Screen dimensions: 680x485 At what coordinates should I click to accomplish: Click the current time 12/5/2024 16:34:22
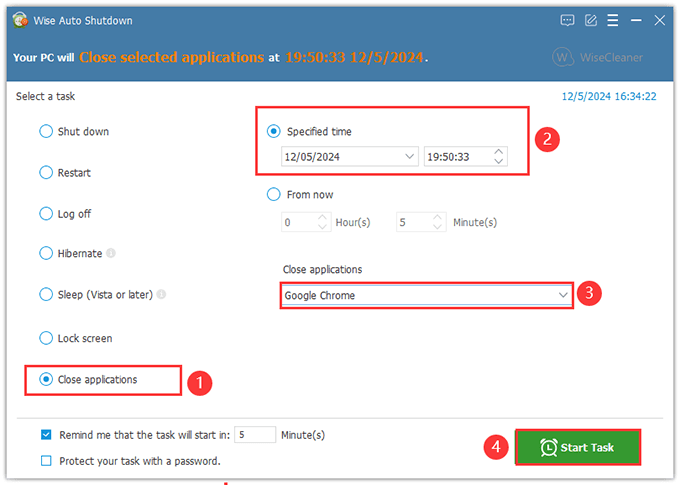[609, 96]
